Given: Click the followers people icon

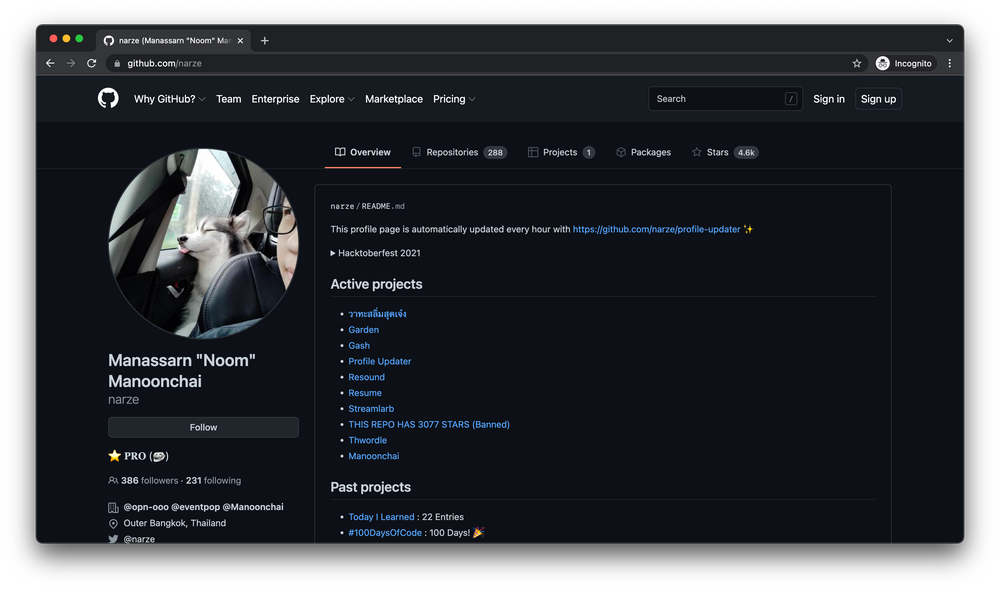Looking at the screenshot, I should tap(113, 479).
